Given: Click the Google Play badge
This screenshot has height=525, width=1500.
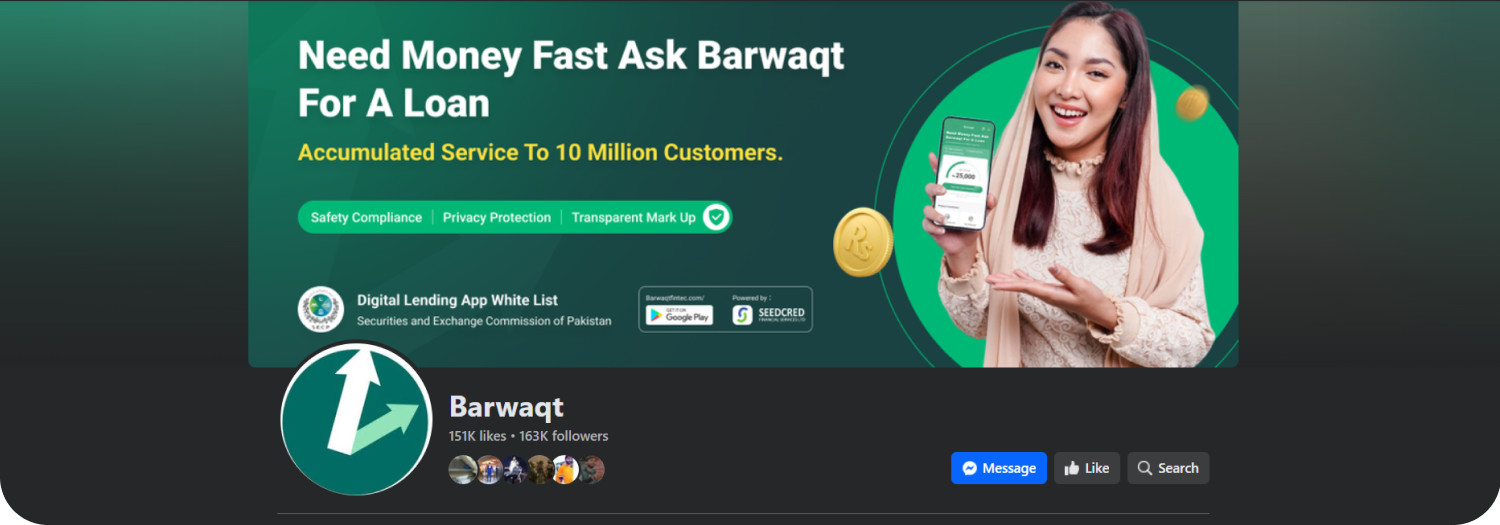Looking at the screenshot, I should 679,315.
